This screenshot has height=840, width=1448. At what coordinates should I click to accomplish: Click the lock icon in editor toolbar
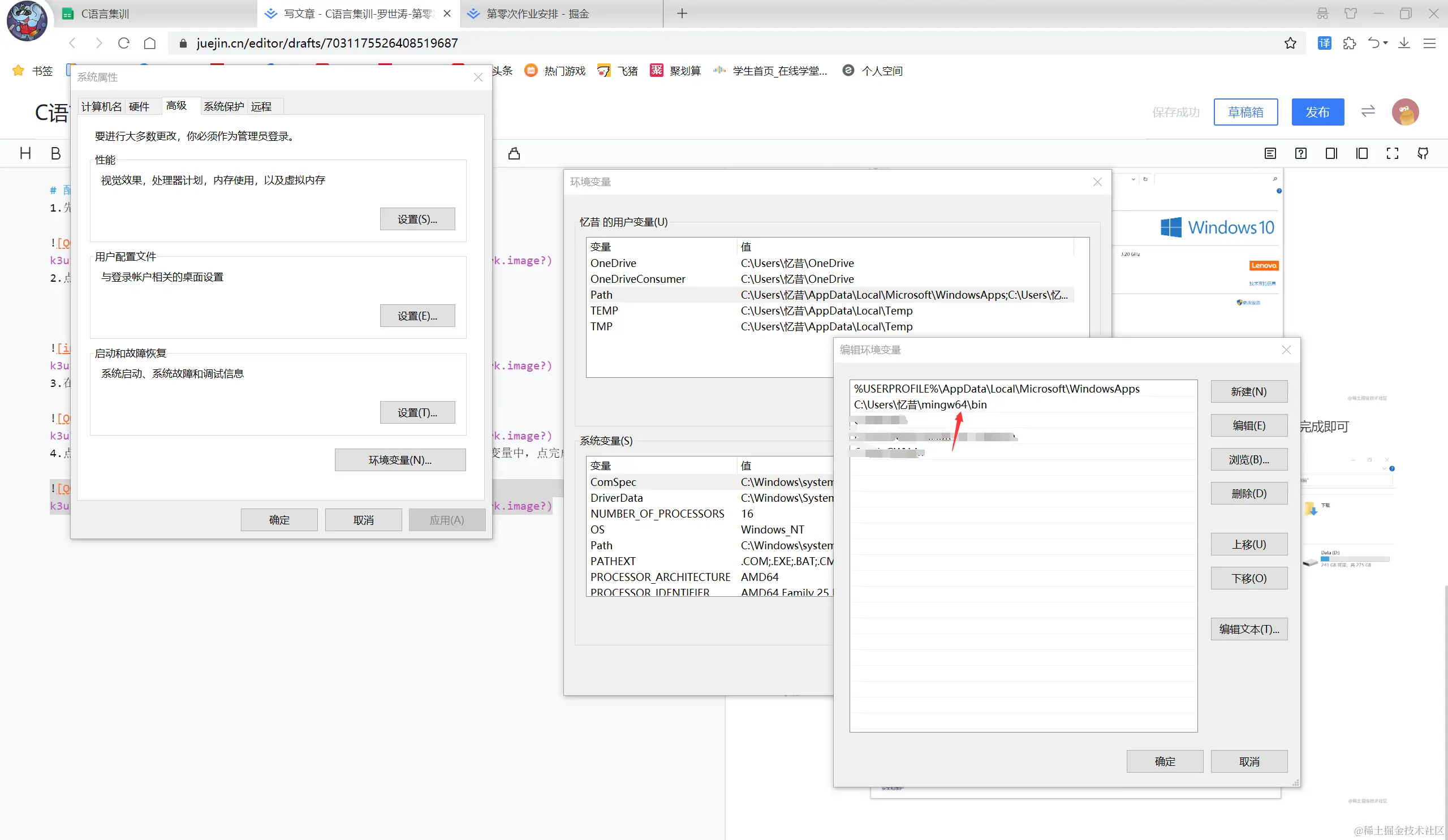[514, 153]
